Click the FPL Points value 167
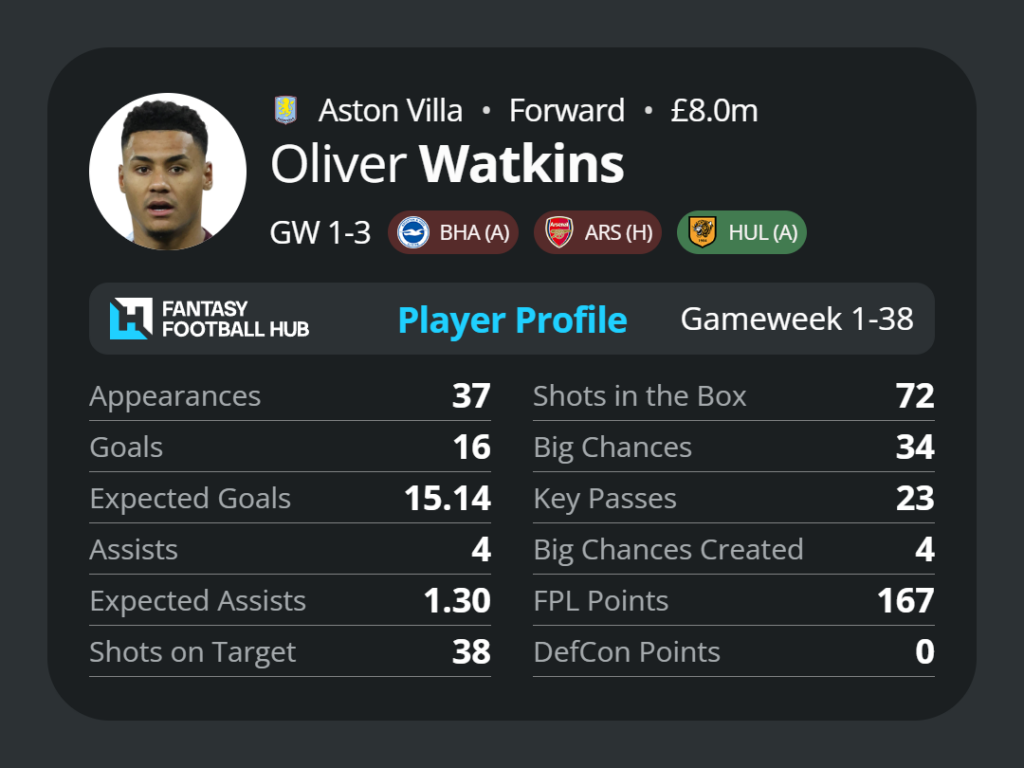The width and height of the screenshot is (1024, 768). click(x=905, y=601)
